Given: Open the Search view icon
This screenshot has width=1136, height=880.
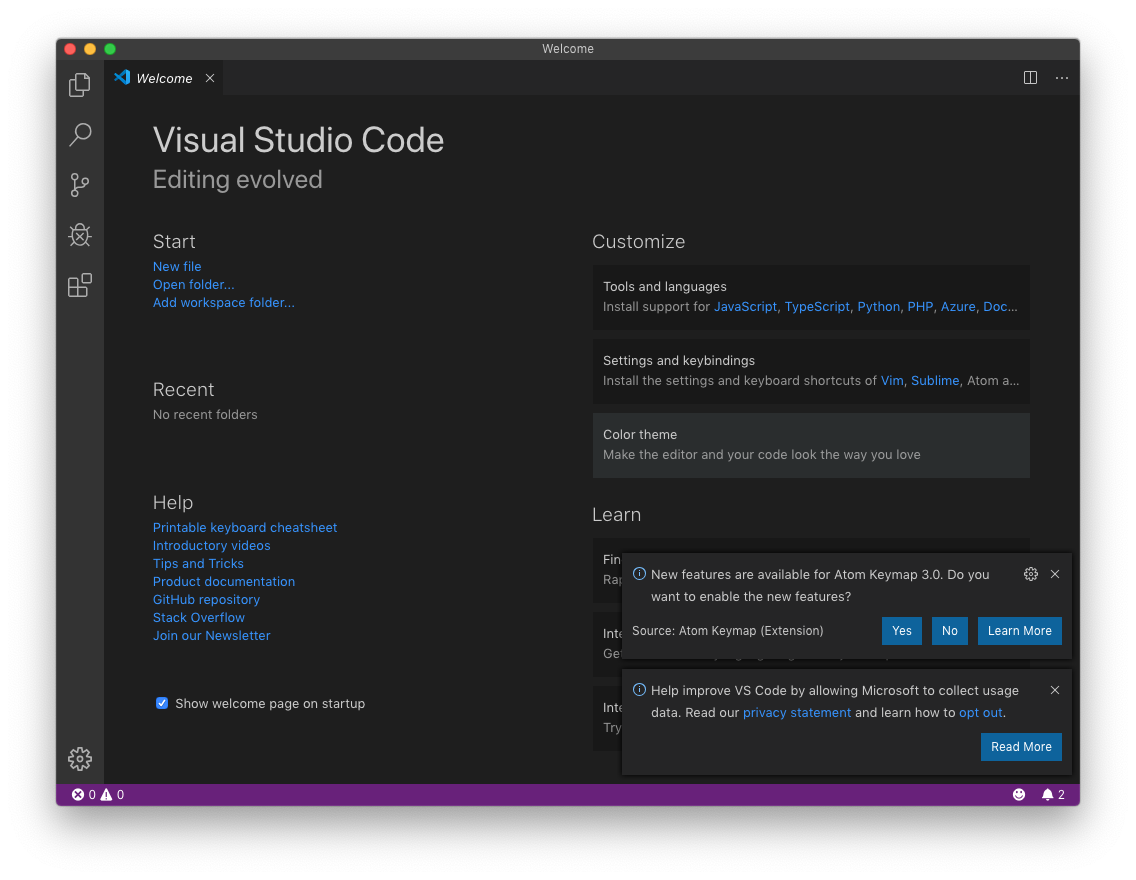Looking at the screenshot, I should [x=80, y=135].
